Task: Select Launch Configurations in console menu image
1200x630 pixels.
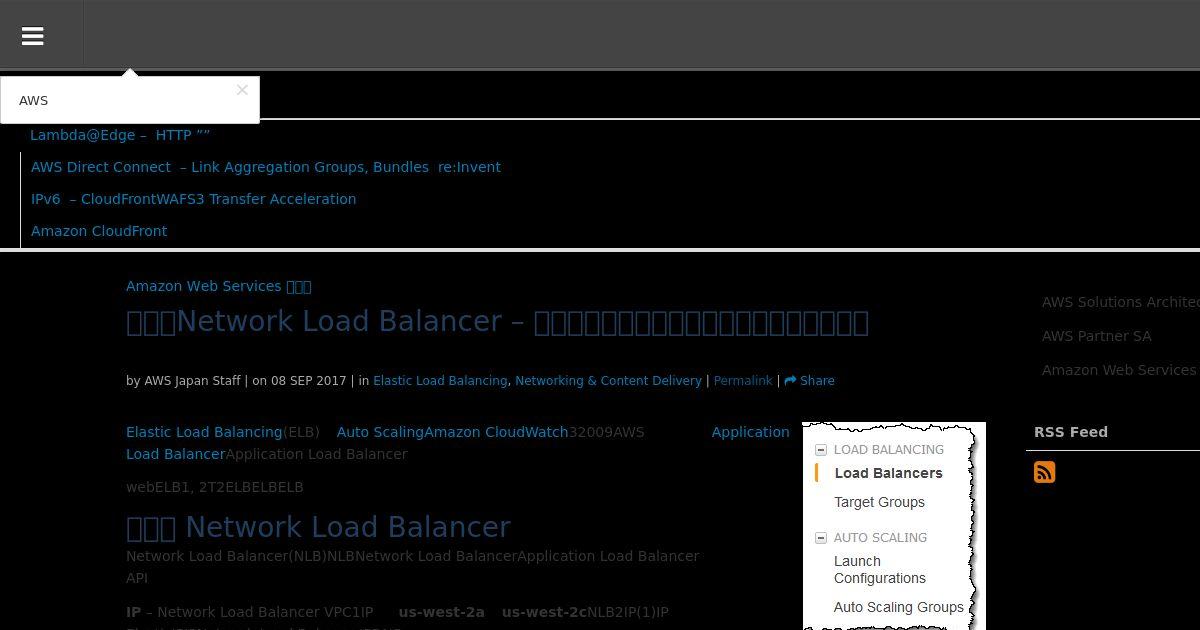Action: [880, 570]
